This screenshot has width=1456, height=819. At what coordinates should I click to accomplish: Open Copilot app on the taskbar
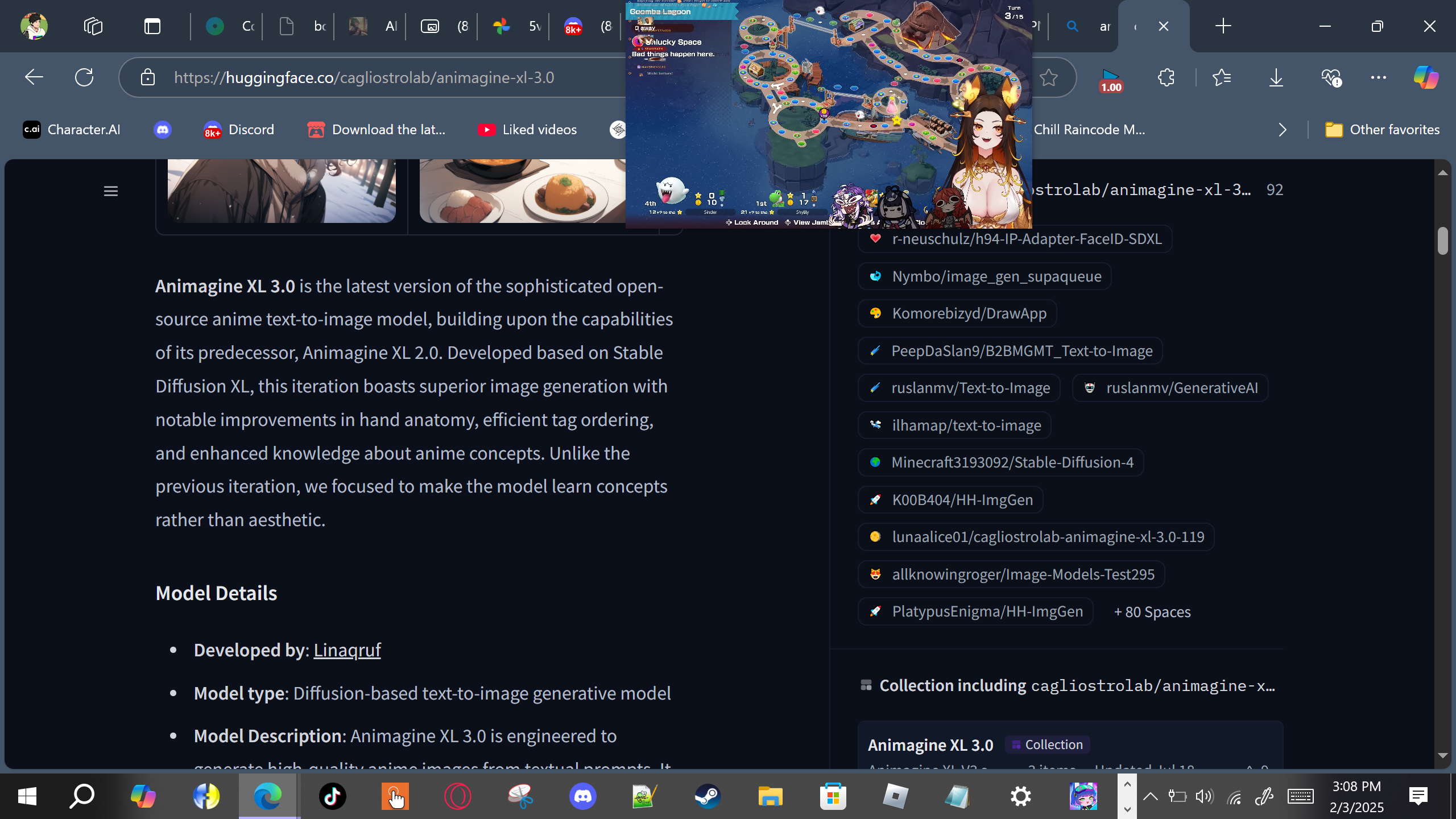tap(143, 796)
